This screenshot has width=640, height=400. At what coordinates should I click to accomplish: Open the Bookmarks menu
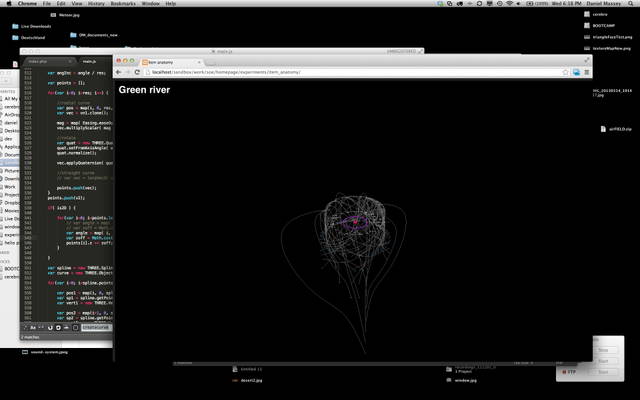click(123, 3)
